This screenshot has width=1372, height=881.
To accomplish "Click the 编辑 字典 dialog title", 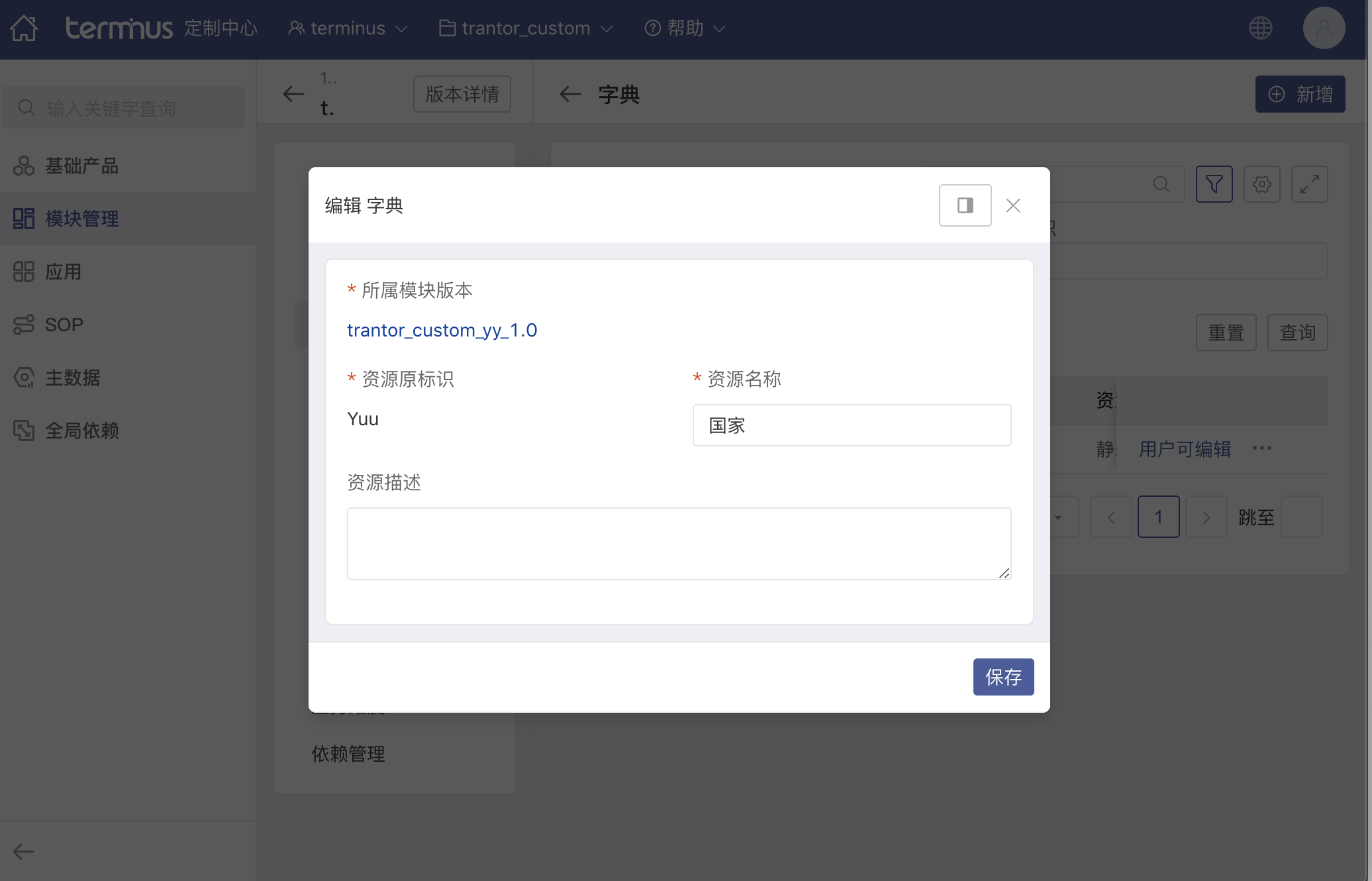I will 364,205.
